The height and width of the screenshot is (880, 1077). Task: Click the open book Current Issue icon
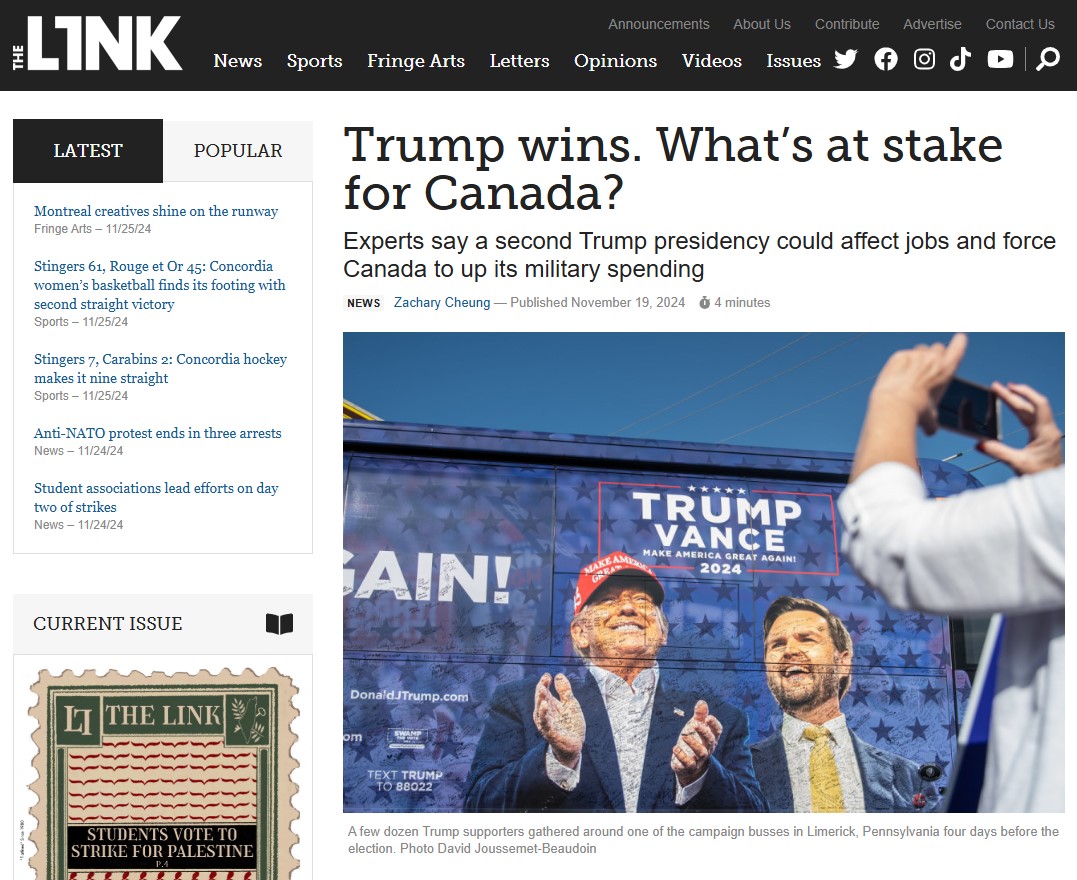pyautogui.click(x=279, y=624)
